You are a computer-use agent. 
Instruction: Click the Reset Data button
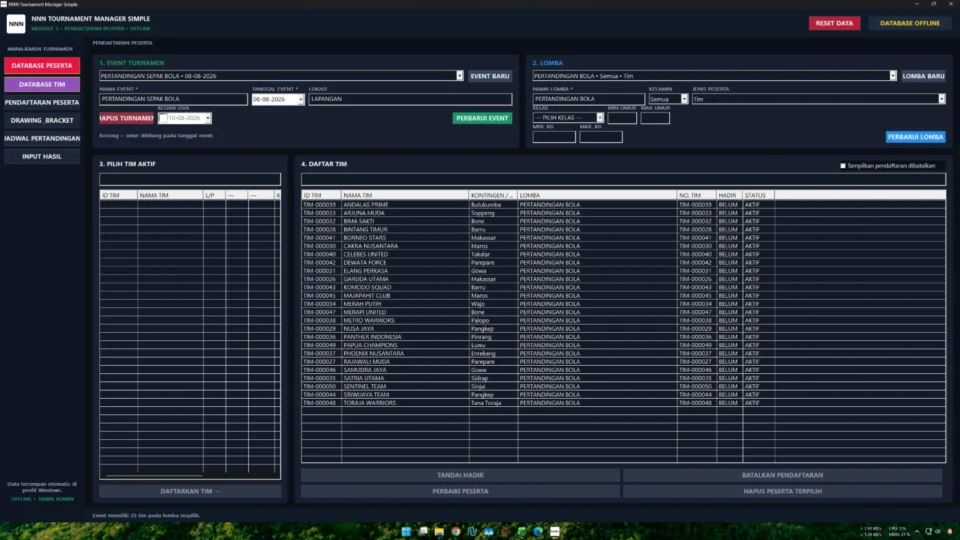[834, 23]
